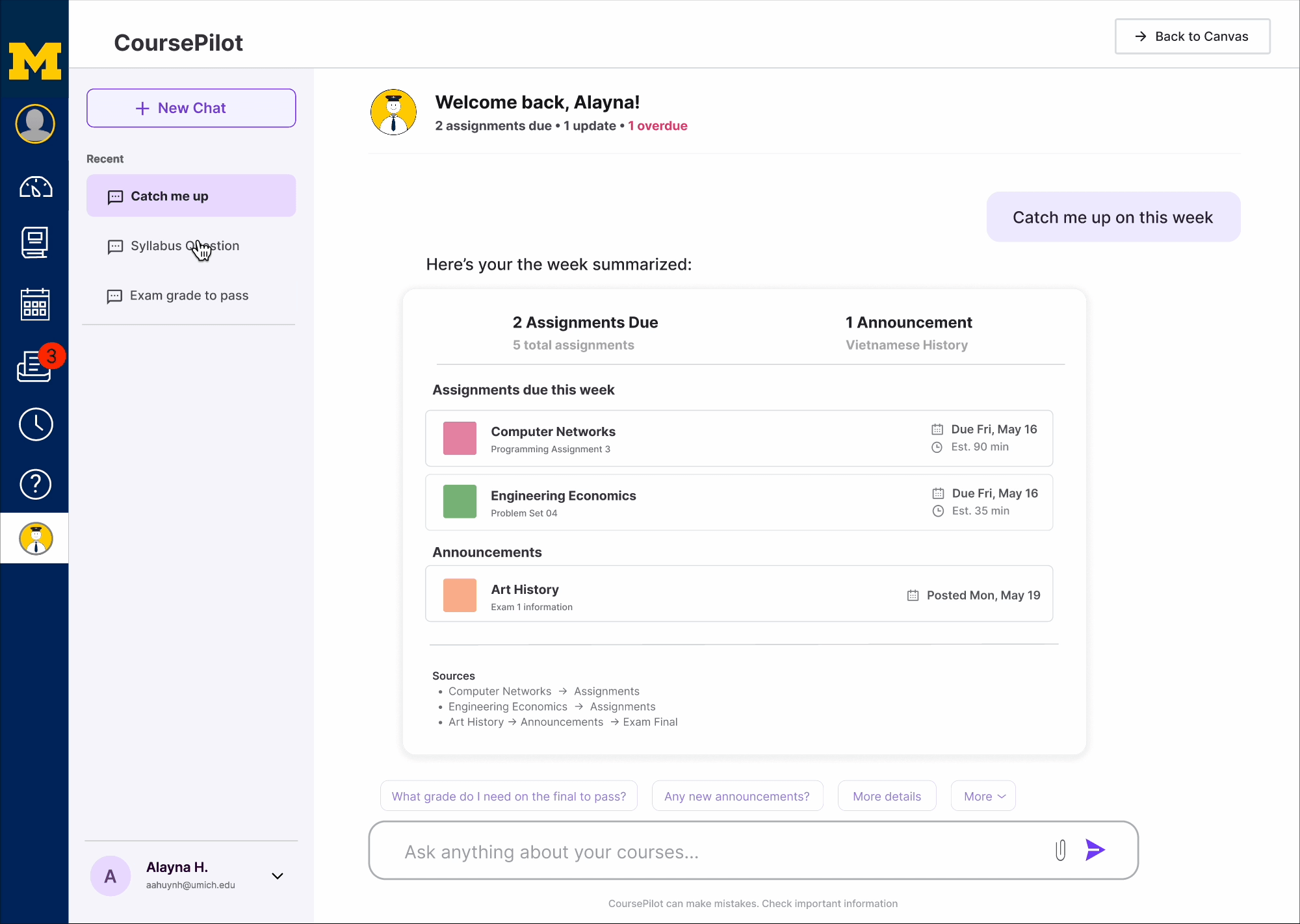Image resolution: width=1300 pixels, height=924 pixels.
Task: Open the Computer Networks assignment card
Action: (739, 438)
